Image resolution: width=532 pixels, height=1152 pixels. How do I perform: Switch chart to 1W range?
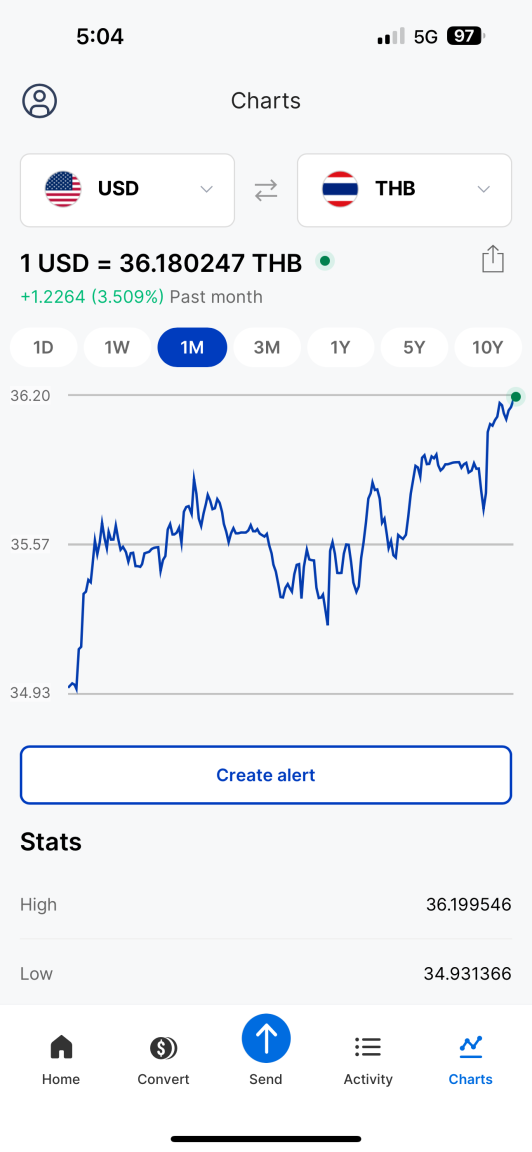click(x=118, y=348)
